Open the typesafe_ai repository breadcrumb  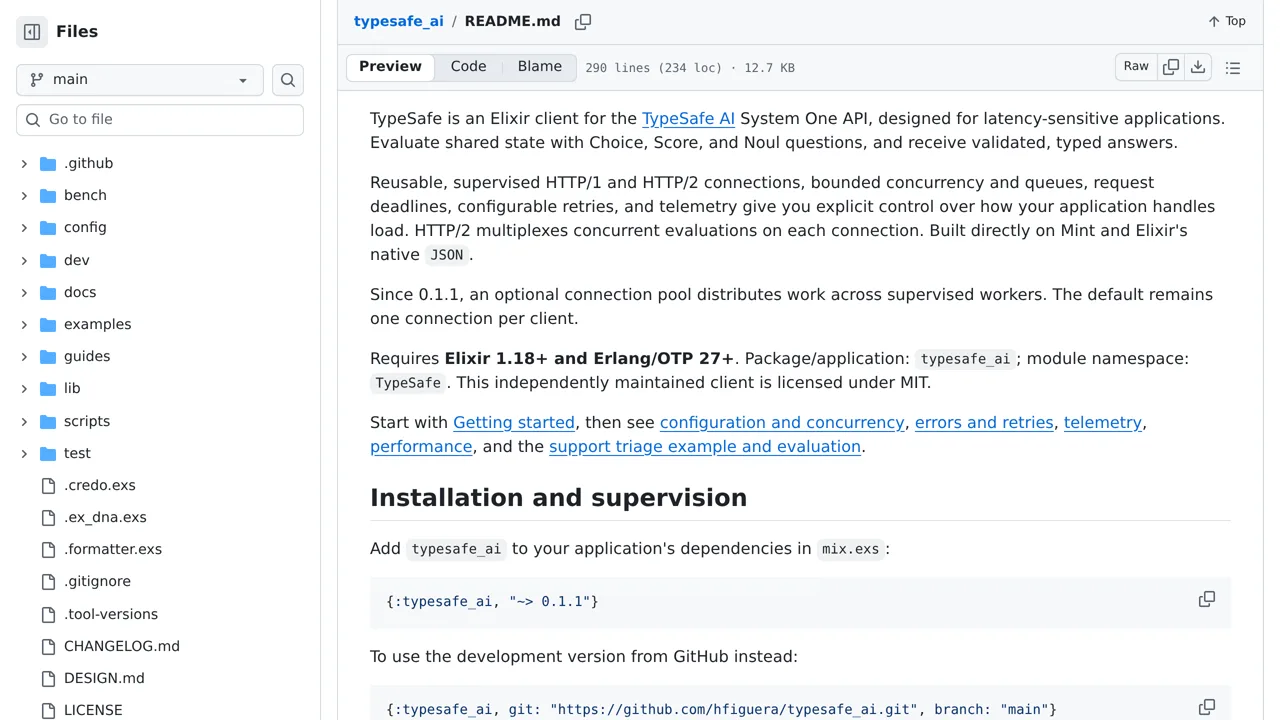399,21
